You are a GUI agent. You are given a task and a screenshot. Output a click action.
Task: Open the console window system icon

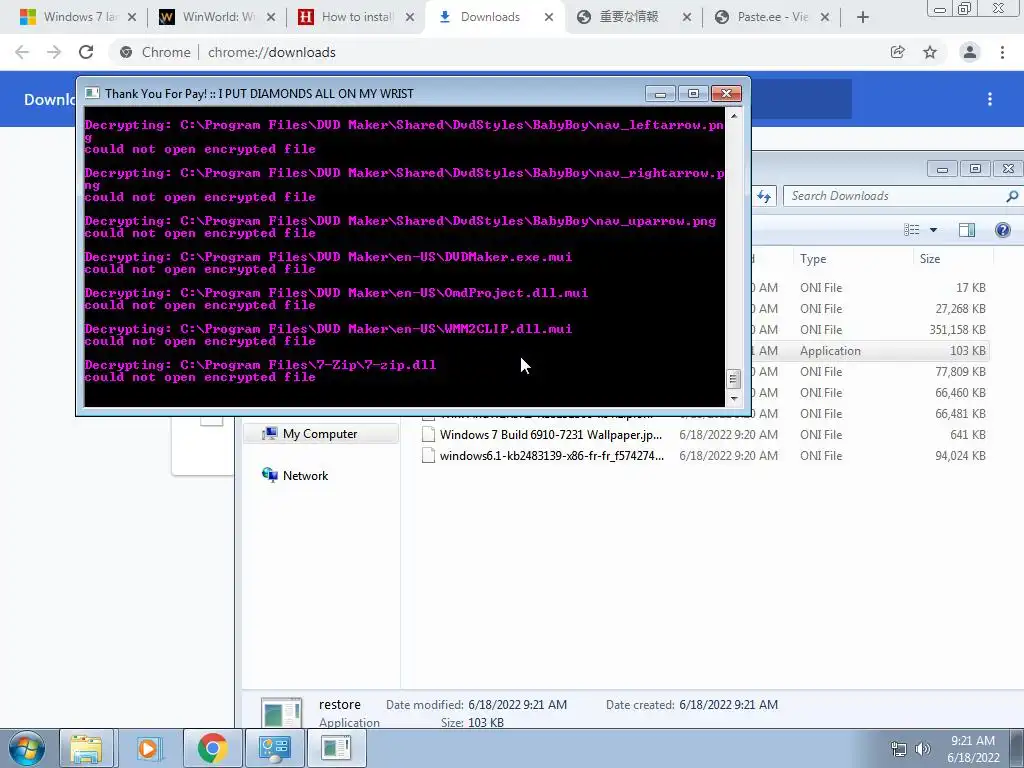[x=92, y=93]
